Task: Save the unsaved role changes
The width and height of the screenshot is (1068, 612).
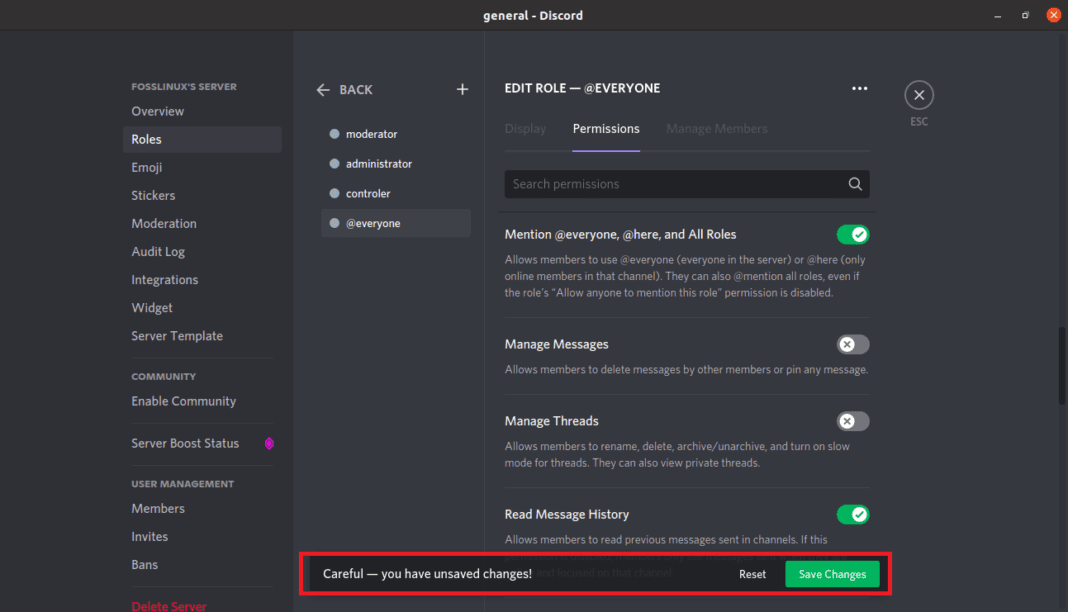Action: pyautogui.click(x=832, y=574)
